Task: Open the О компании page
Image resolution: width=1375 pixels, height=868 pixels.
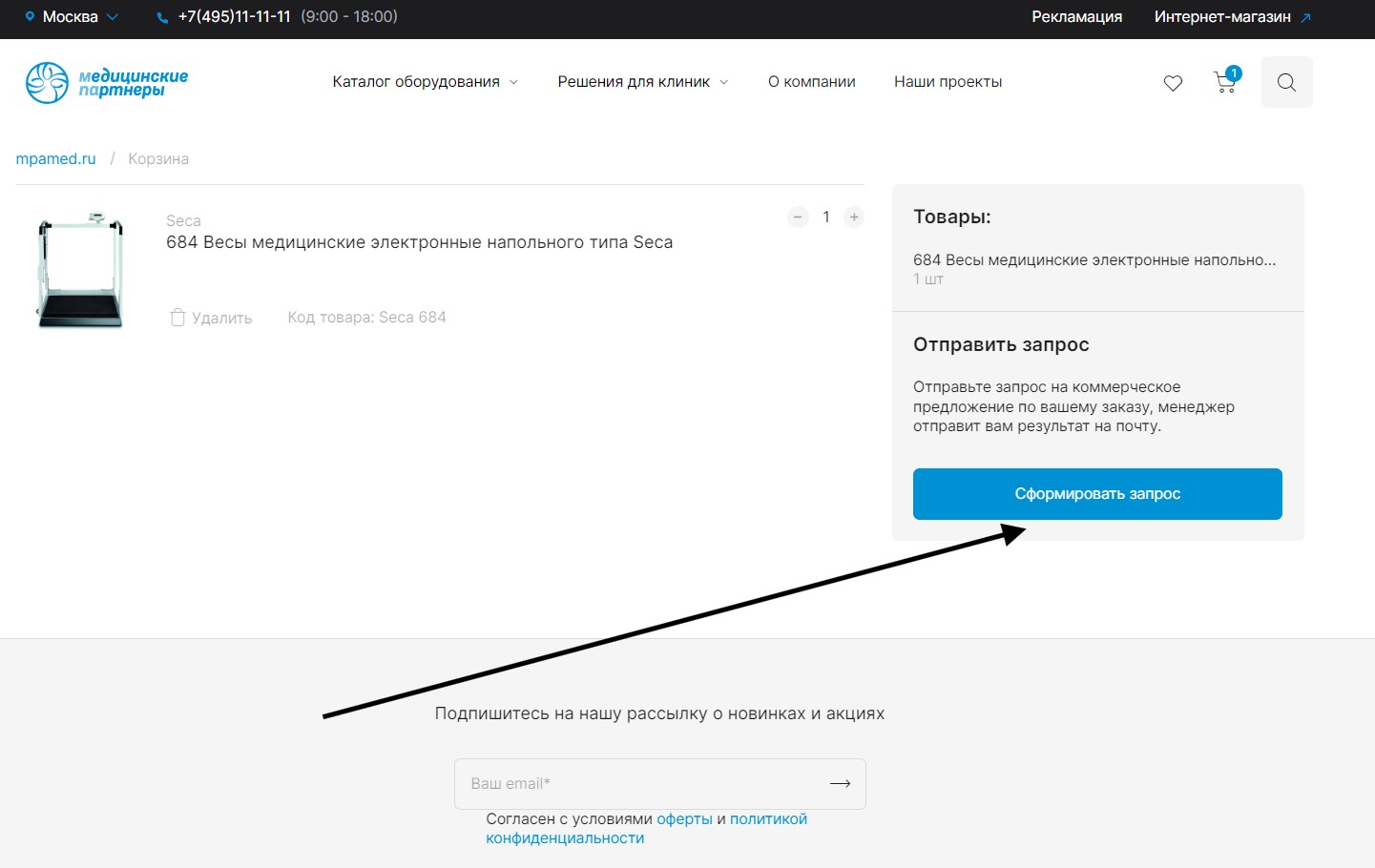Action: [812, 82]
